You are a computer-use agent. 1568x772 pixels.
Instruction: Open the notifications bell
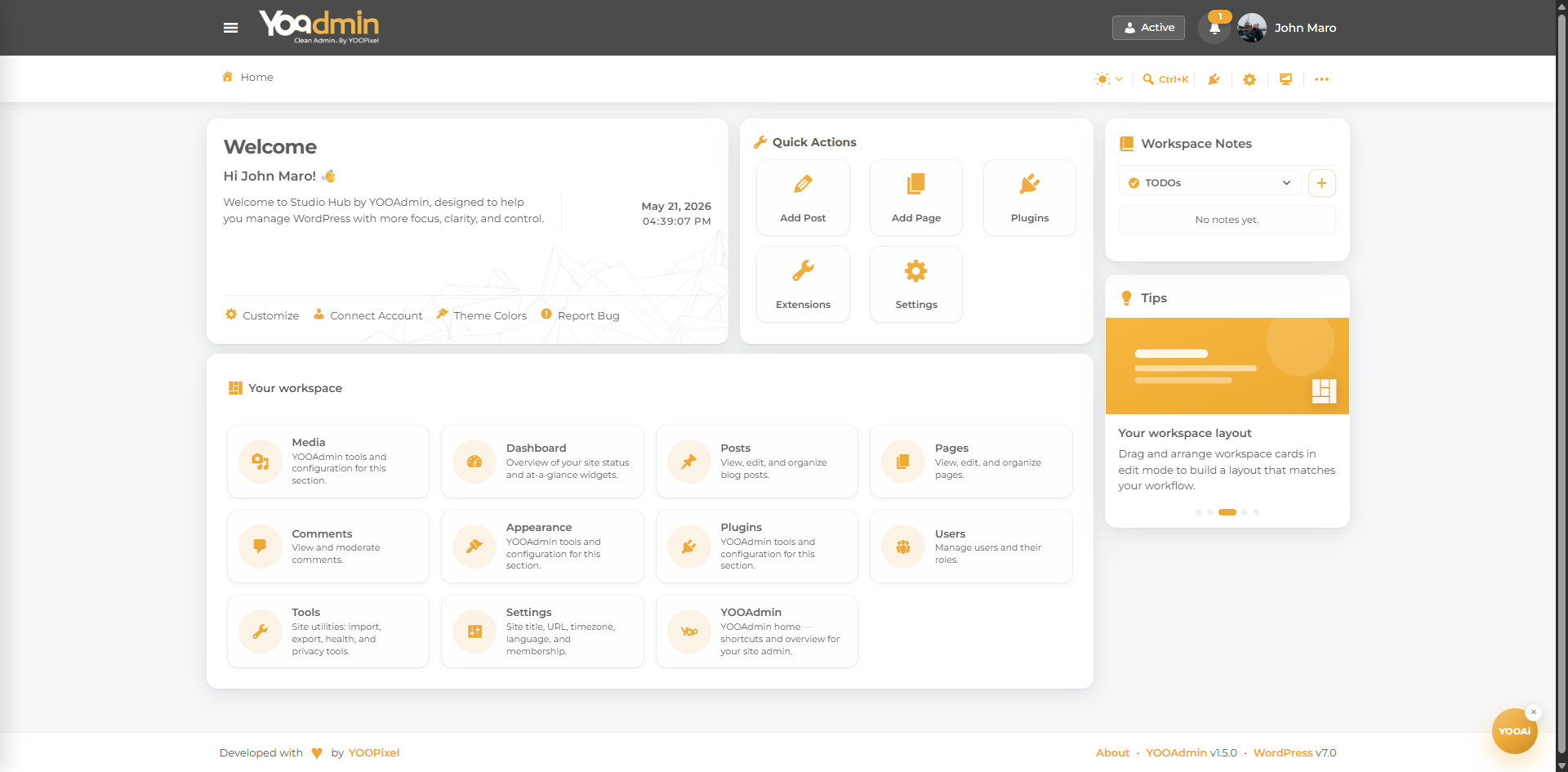(1214, 28)
